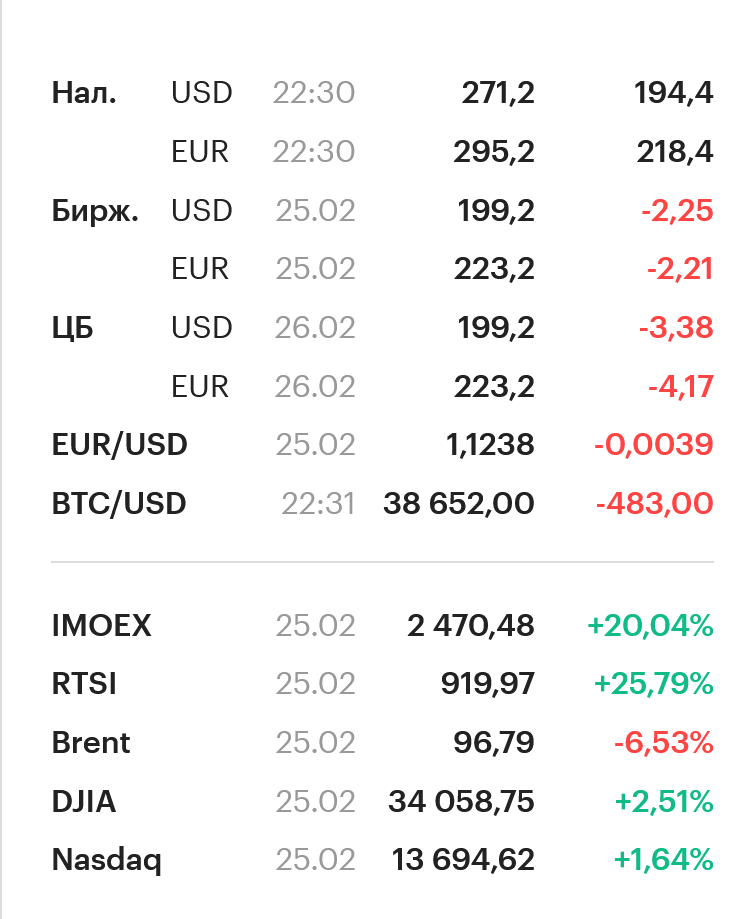750x919 pixels.
Task: Click the Bitcoin price 38 652,00
Action: click(458, 504)
